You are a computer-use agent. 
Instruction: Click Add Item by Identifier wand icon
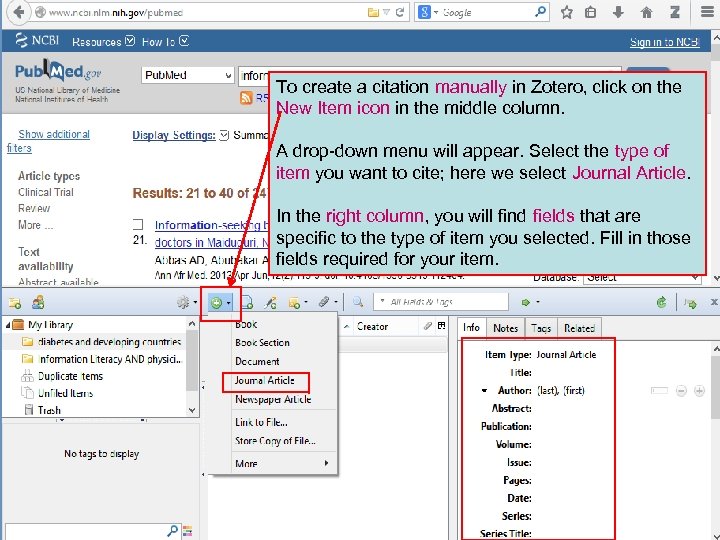(x=270, y=302)
